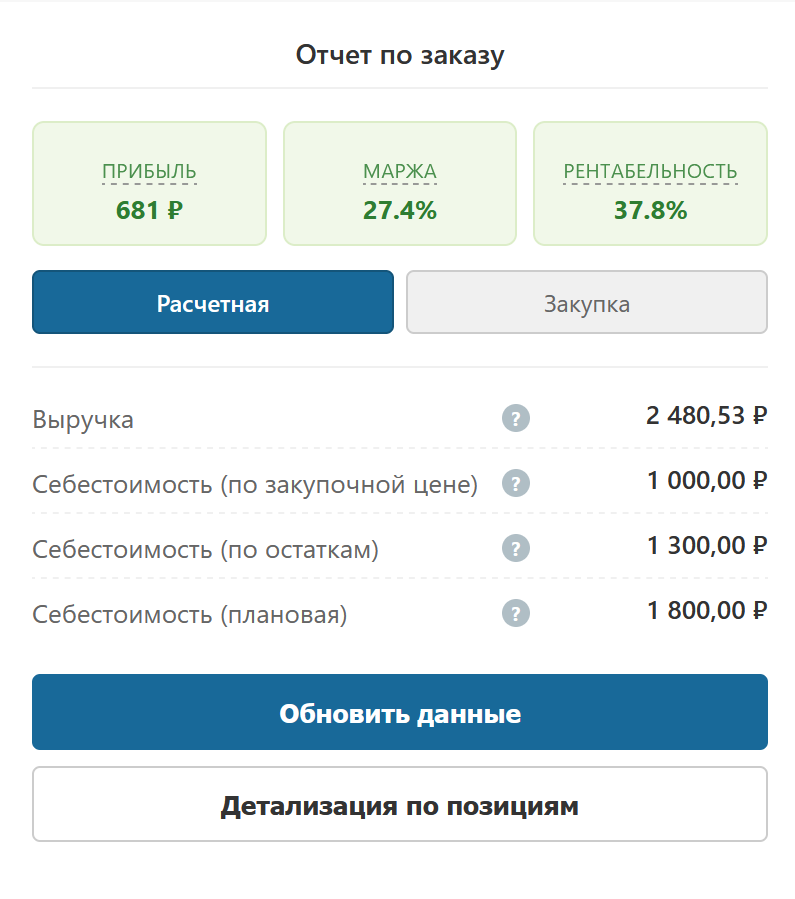Click the Отчет по заказу title

[398, 55]
